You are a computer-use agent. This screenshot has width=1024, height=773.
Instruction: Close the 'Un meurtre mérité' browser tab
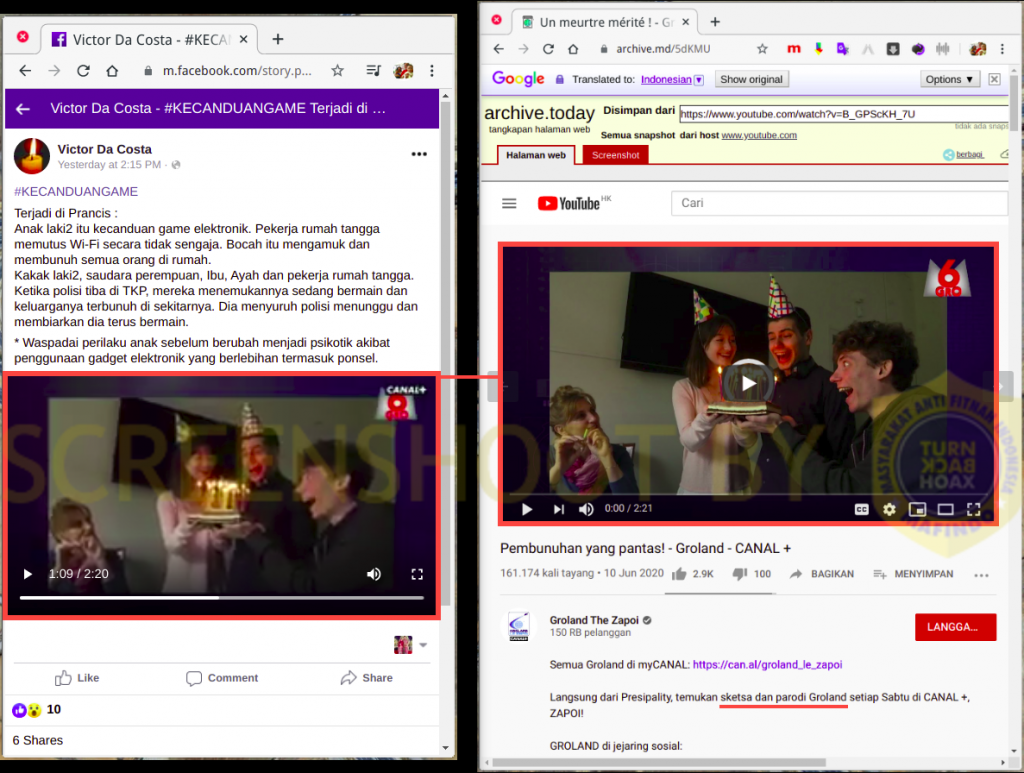[x=686, y=22]
